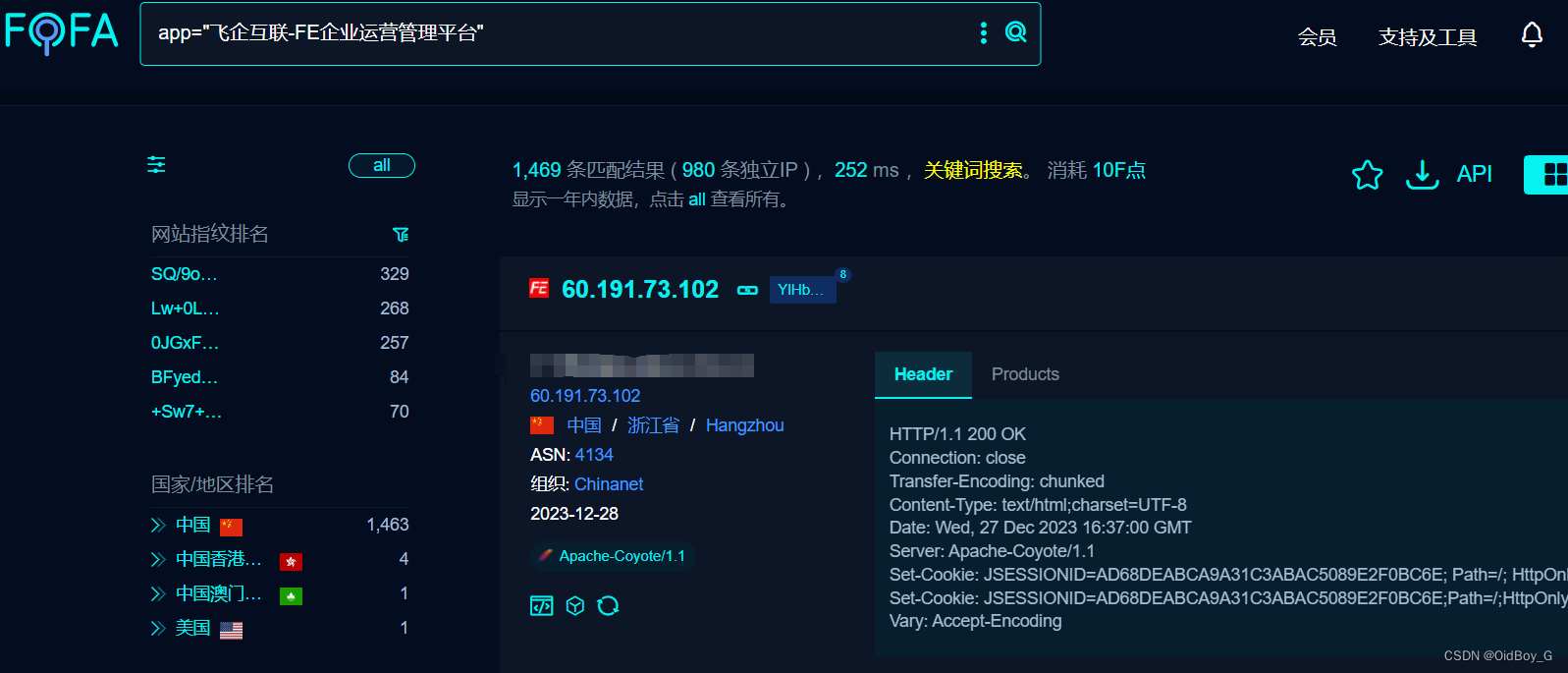Click the fingerprint ranking filter funnel icon
This screenshot has height=673, width=1568.
pos(401,234)
